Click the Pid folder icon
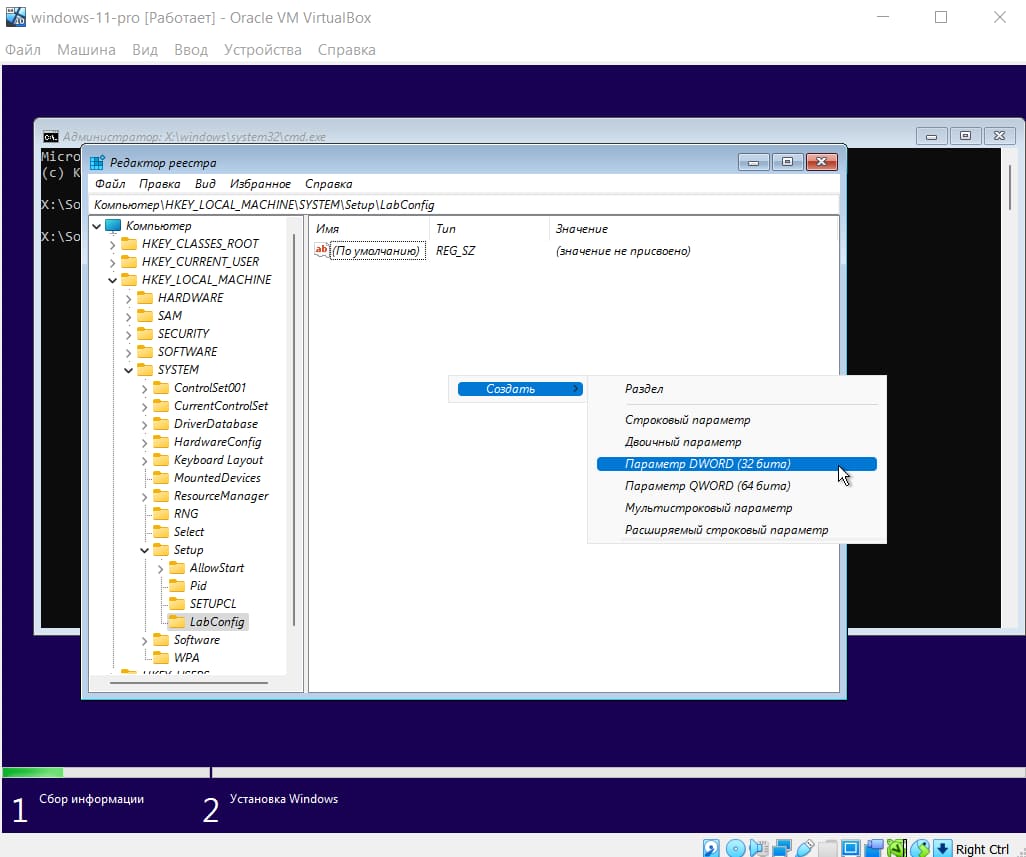The height and width of the screenshot is (857, 1026). [x=177, y=586]
